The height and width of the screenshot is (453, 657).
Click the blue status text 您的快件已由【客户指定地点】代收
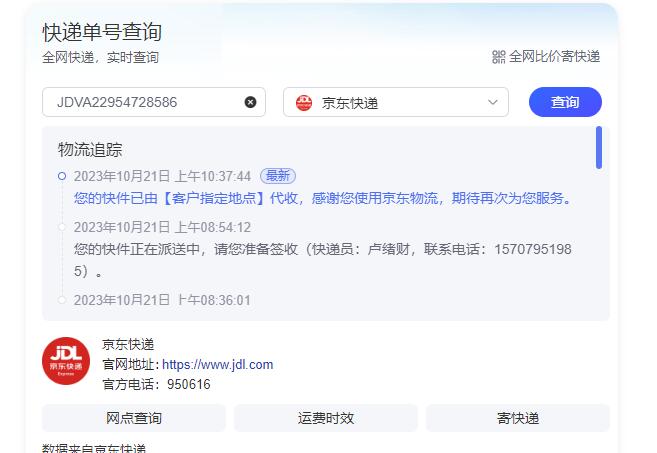coord(186,198)
